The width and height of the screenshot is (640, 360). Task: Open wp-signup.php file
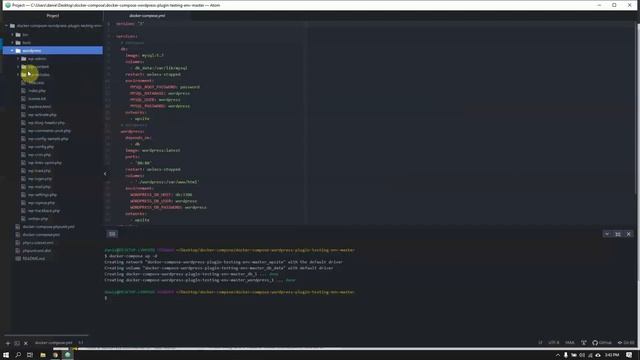coord(41,203)
